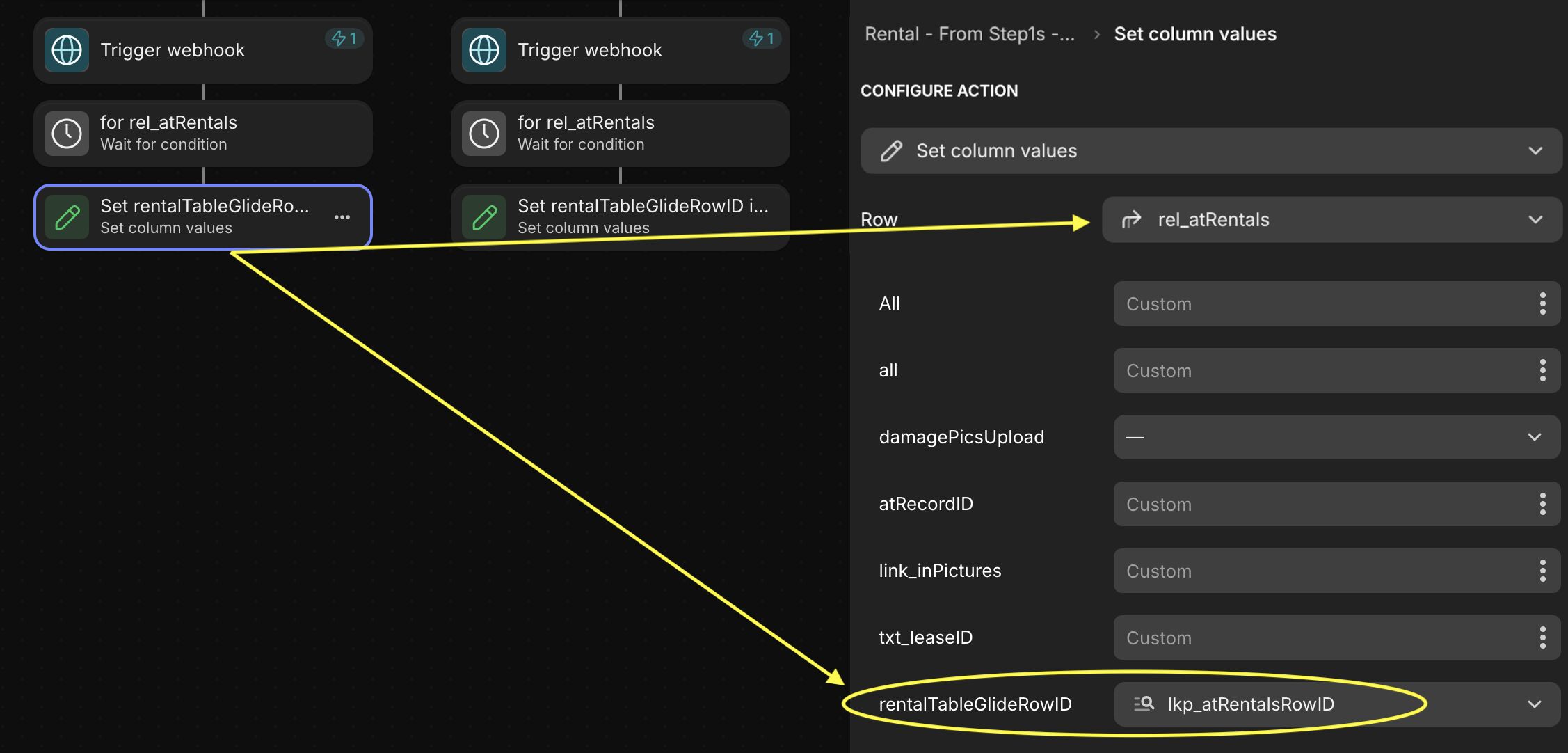The width and height of the screenshot is (1568, 753).
Task: Click globe icon on left Trigger webhook node
Action: pyautogui.click(x=67, y=50)
